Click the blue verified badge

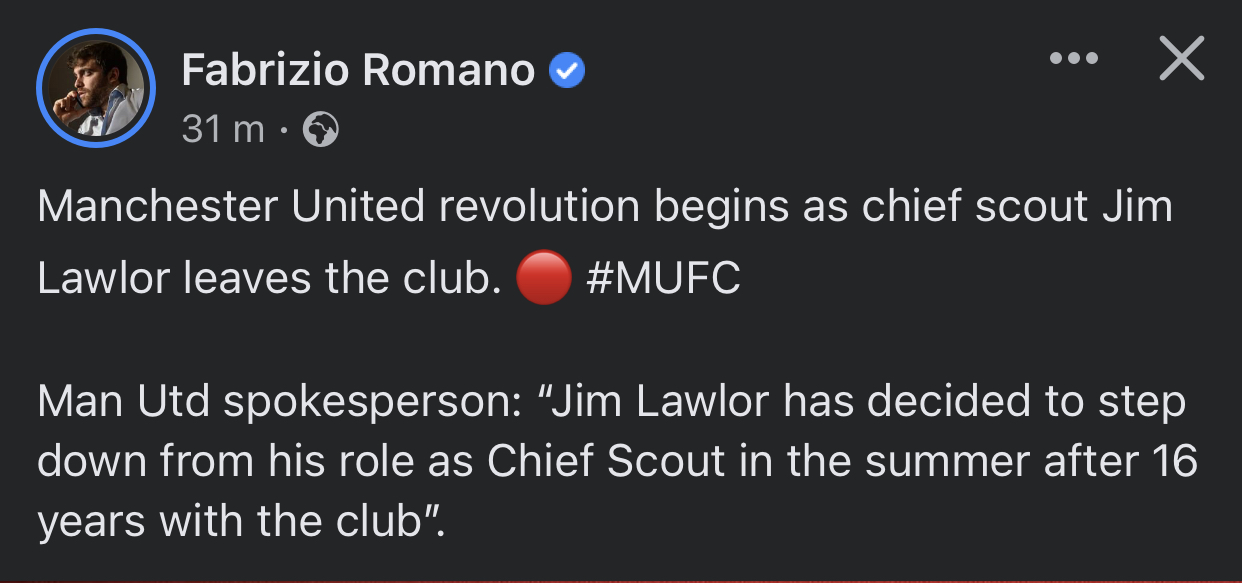[568, 71]
